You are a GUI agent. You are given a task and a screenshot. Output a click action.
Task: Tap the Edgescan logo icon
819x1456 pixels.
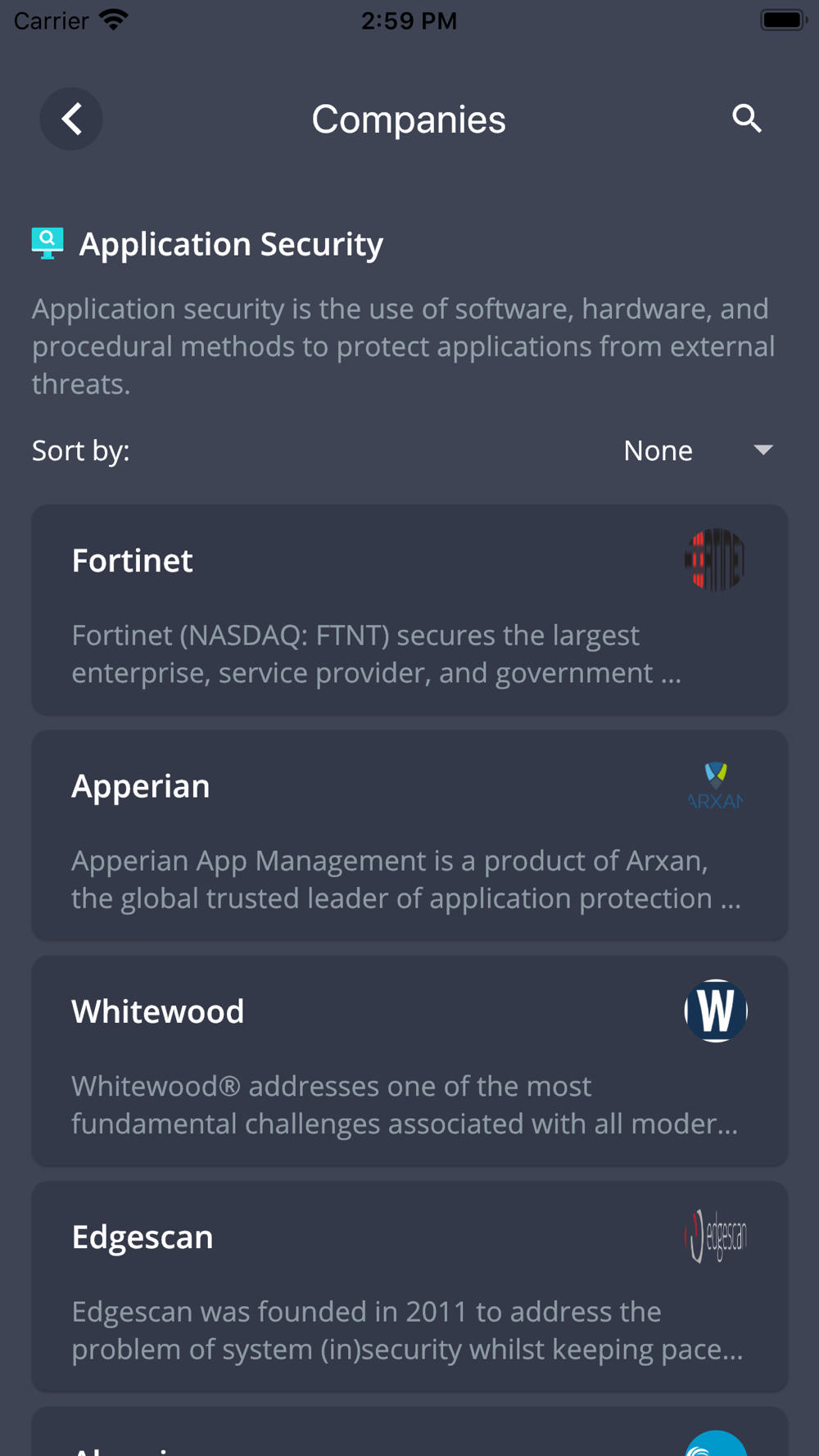[715, 1237]
